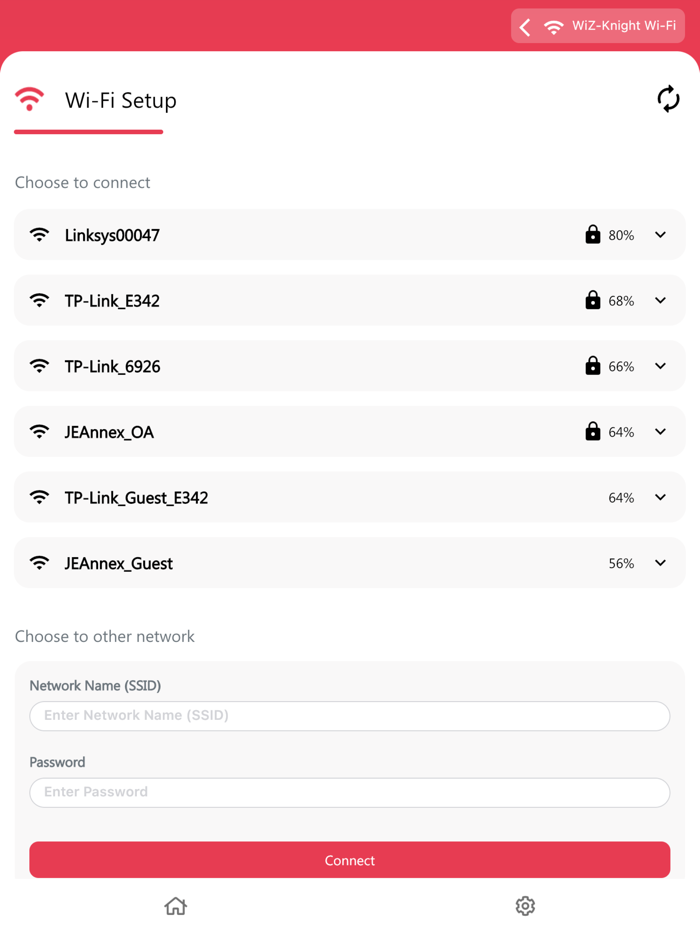700x934 pixels.
Task: Click the refresh icon to rescan networks
Action: (668, 100)
